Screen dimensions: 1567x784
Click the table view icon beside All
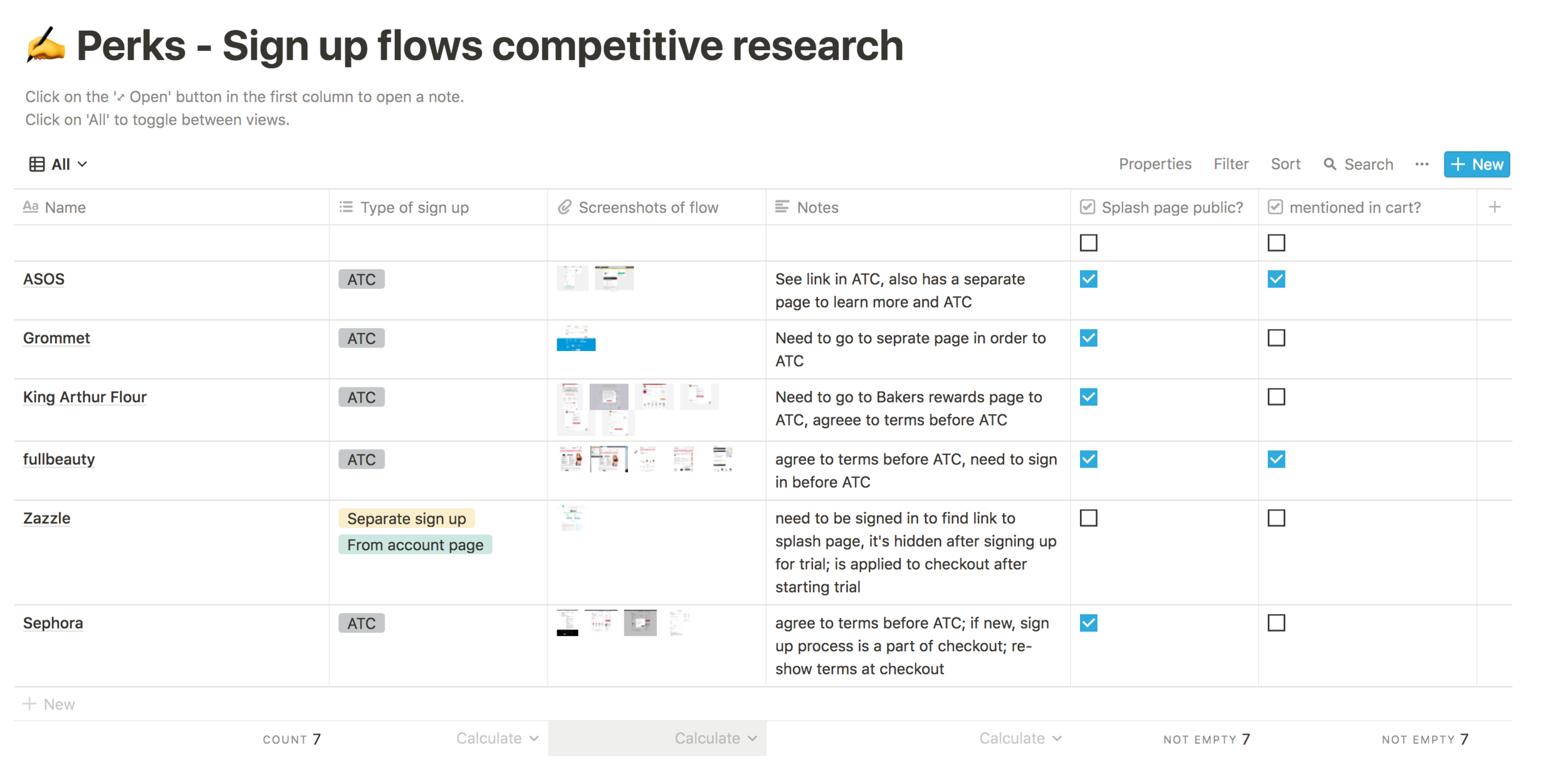[x=37, y=164]
